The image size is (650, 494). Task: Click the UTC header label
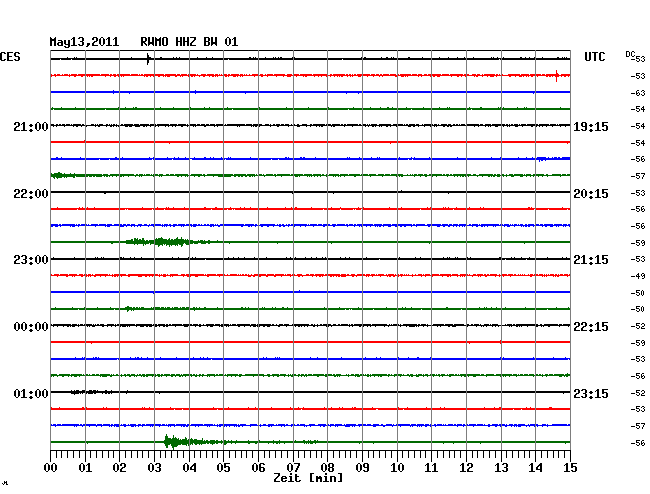(594, 57)
